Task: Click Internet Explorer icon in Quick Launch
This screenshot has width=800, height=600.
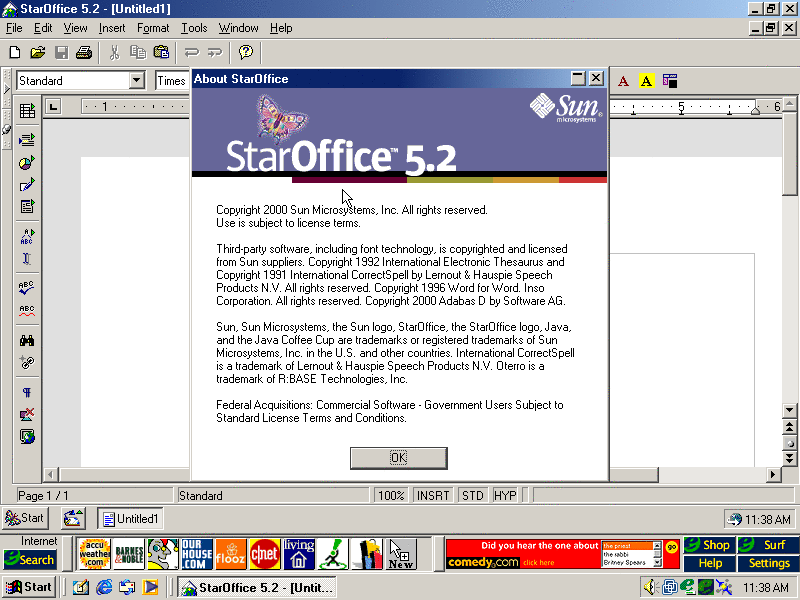Action: [x=103, y=587]
